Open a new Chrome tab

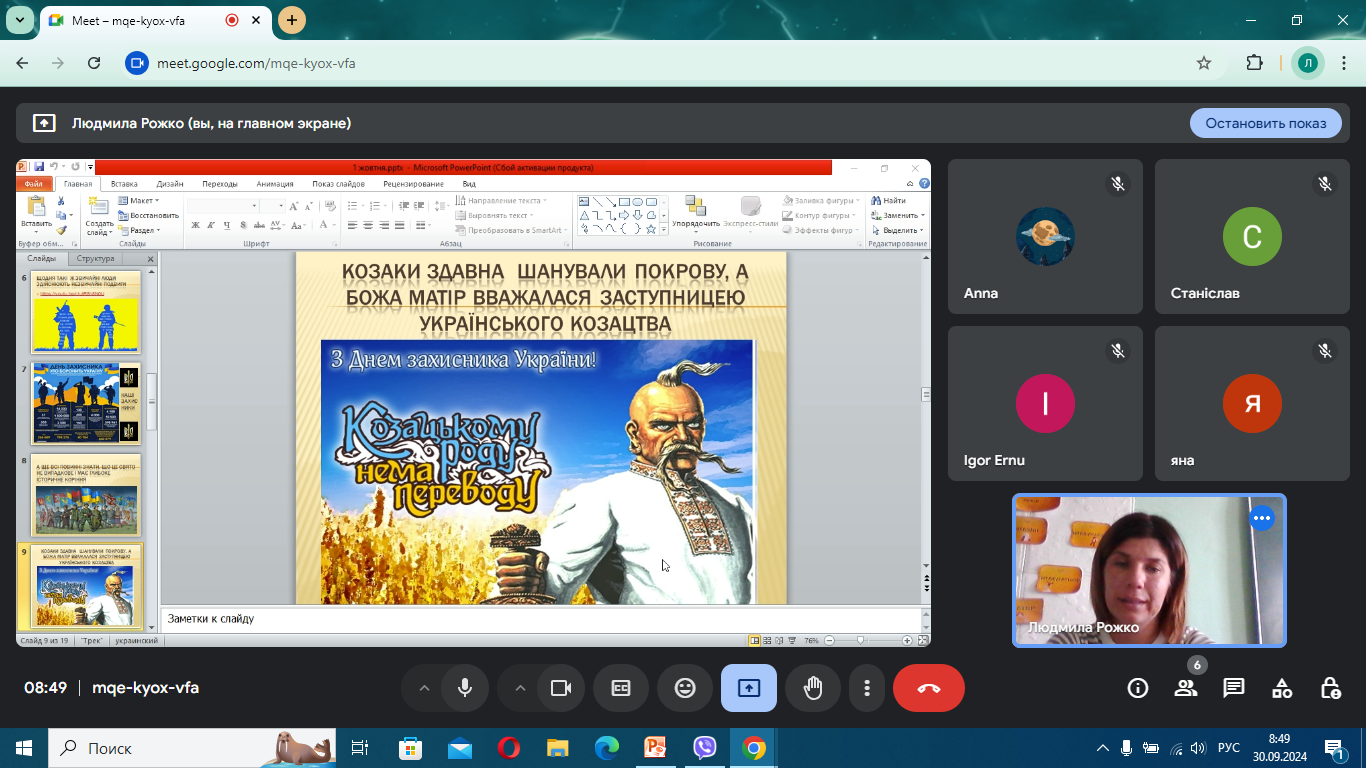coord(292,19)
